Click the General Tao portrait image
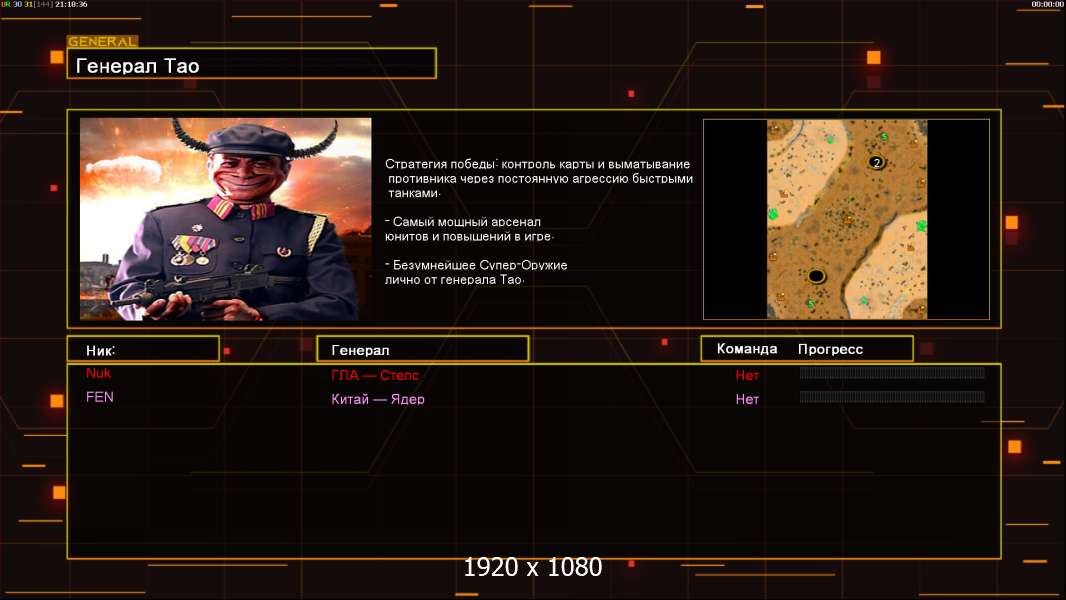1066x600 pixels. pyautogui.click(x=226, y=219)
